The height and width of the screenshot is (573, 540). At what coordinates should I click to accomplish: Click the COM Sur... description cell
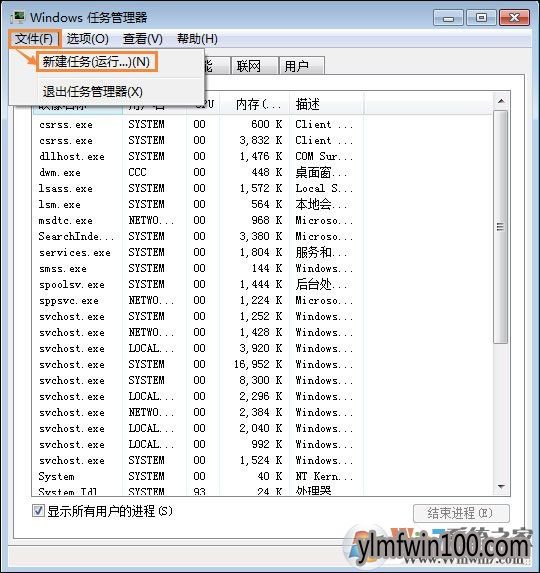[324, 156]
